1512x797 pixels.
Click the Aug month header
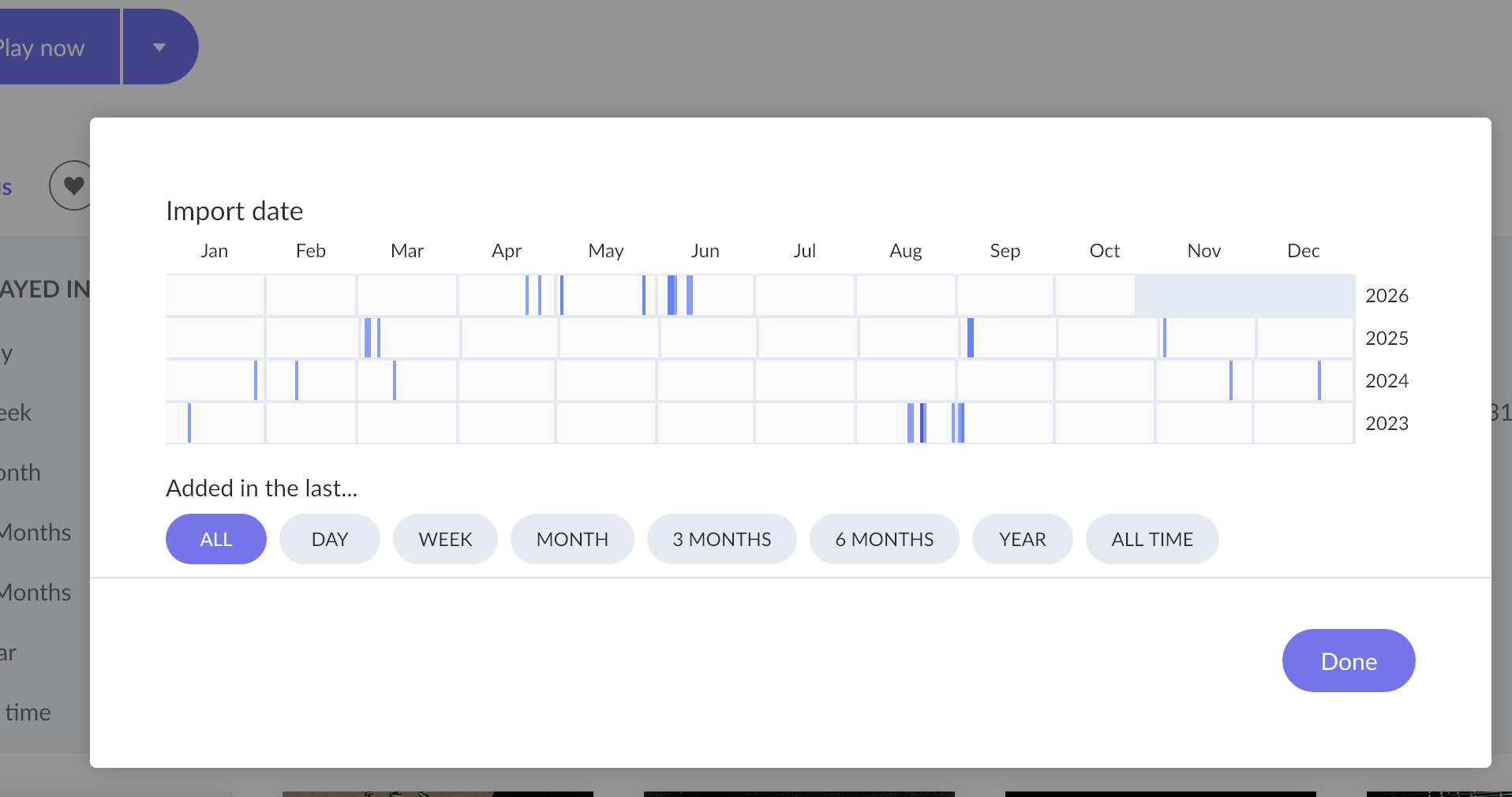point(905,251)
